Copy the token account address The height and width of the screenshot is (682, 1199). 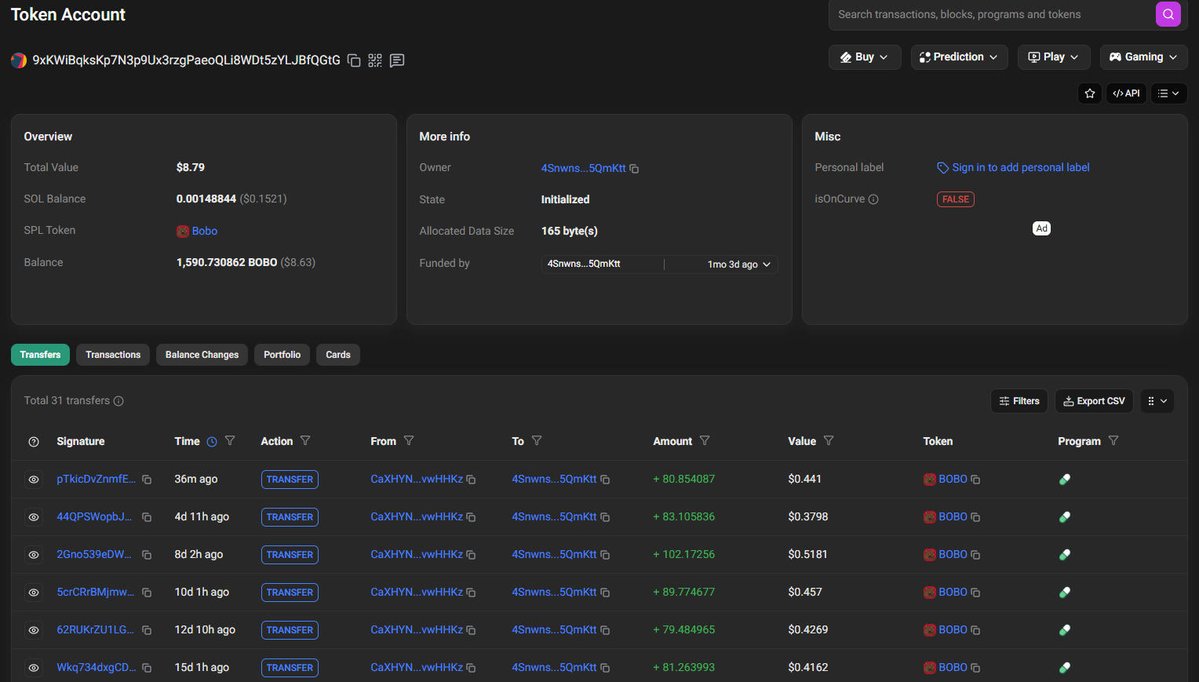tap(354, 60)
